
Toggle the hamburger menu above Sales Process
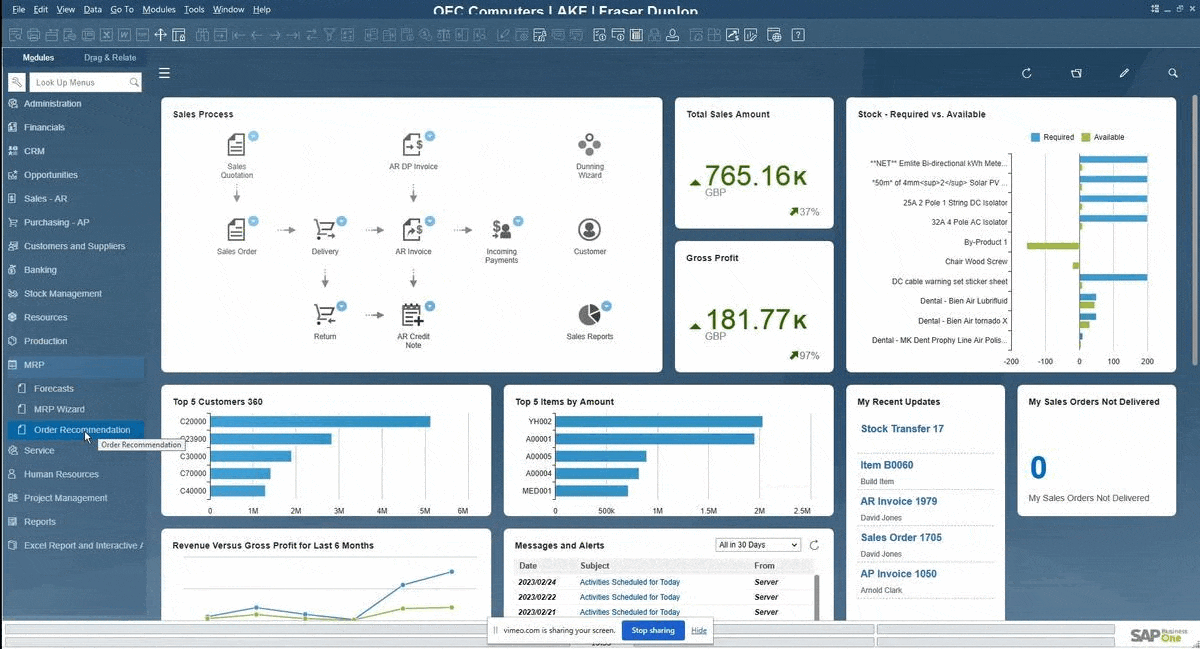click(x=164, y=73)
